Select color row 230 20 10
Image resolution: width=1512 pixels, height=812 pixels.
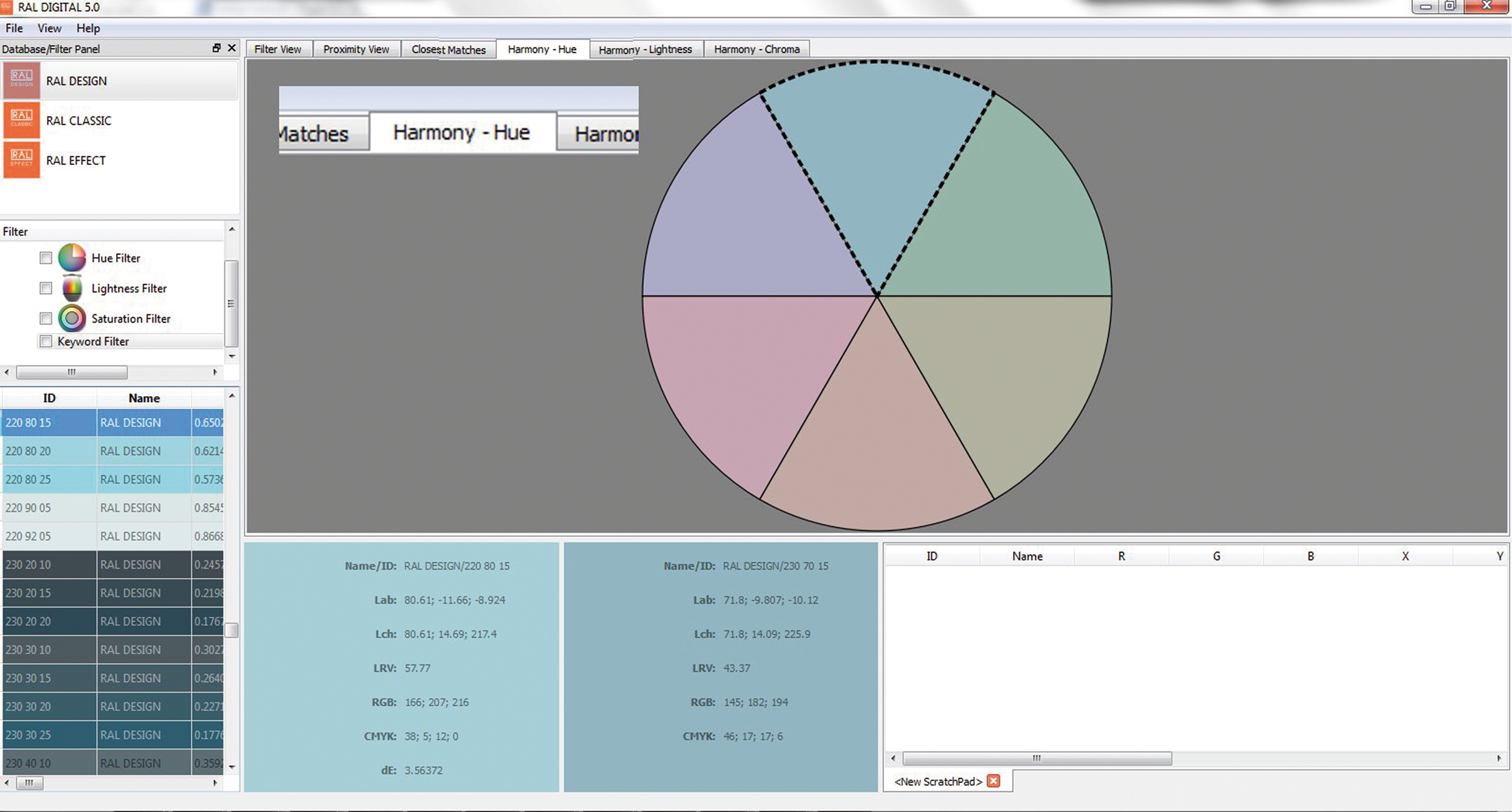pyautogui.click(x=113, y=564)
